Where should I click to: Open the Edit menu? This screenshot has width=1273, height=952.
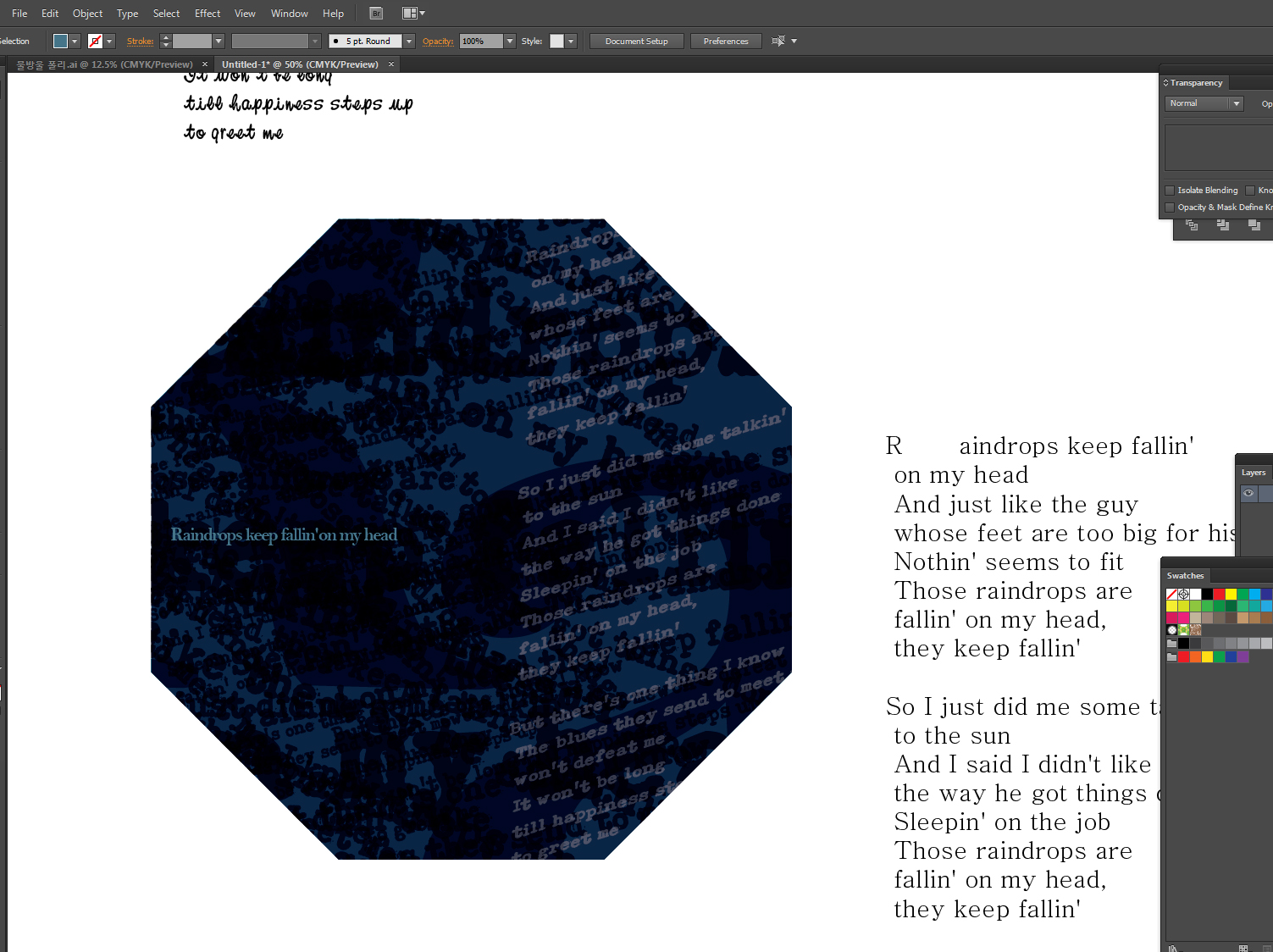pyautogui.click(x=50, y=13)
